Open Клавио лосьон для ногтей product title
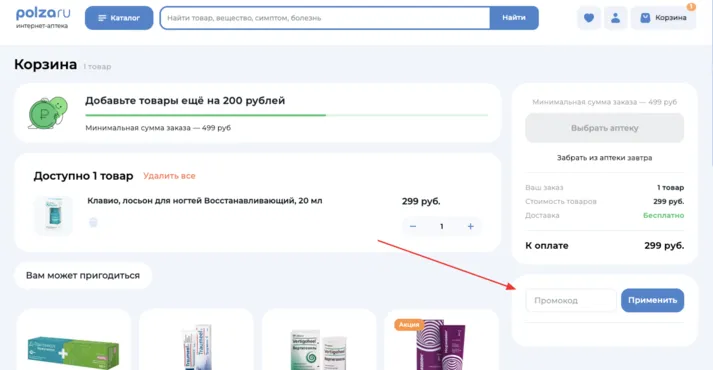Screen dimensions: 713x370 205,200
